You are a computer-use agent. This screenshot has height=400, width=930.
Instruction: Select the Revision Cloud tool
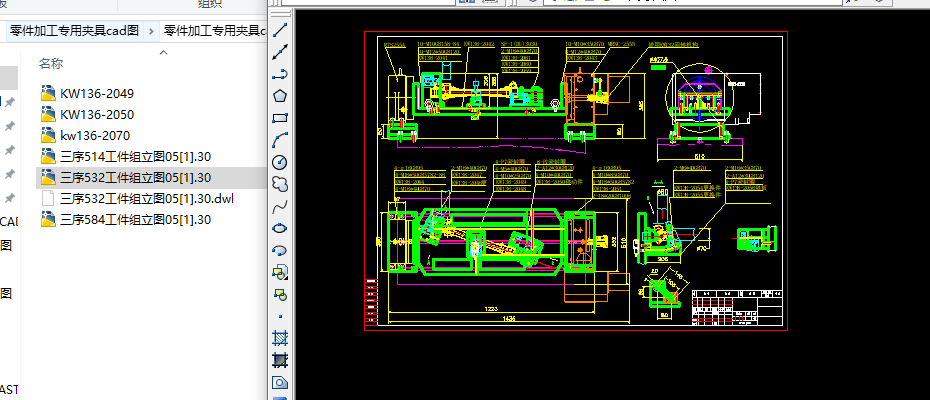(280, 184)
